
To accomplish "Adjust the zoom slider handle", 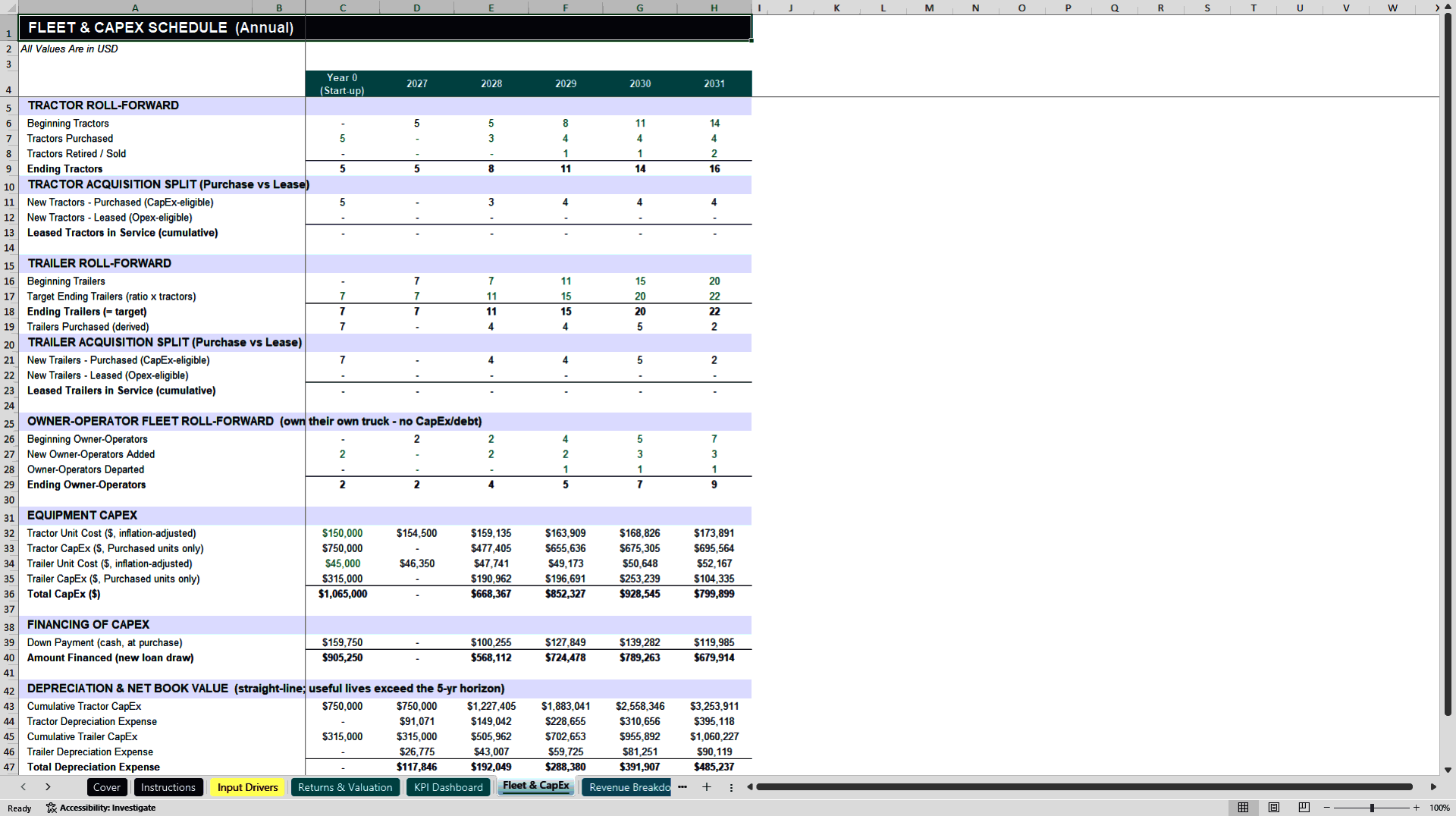I will (x=1372, y=808).
